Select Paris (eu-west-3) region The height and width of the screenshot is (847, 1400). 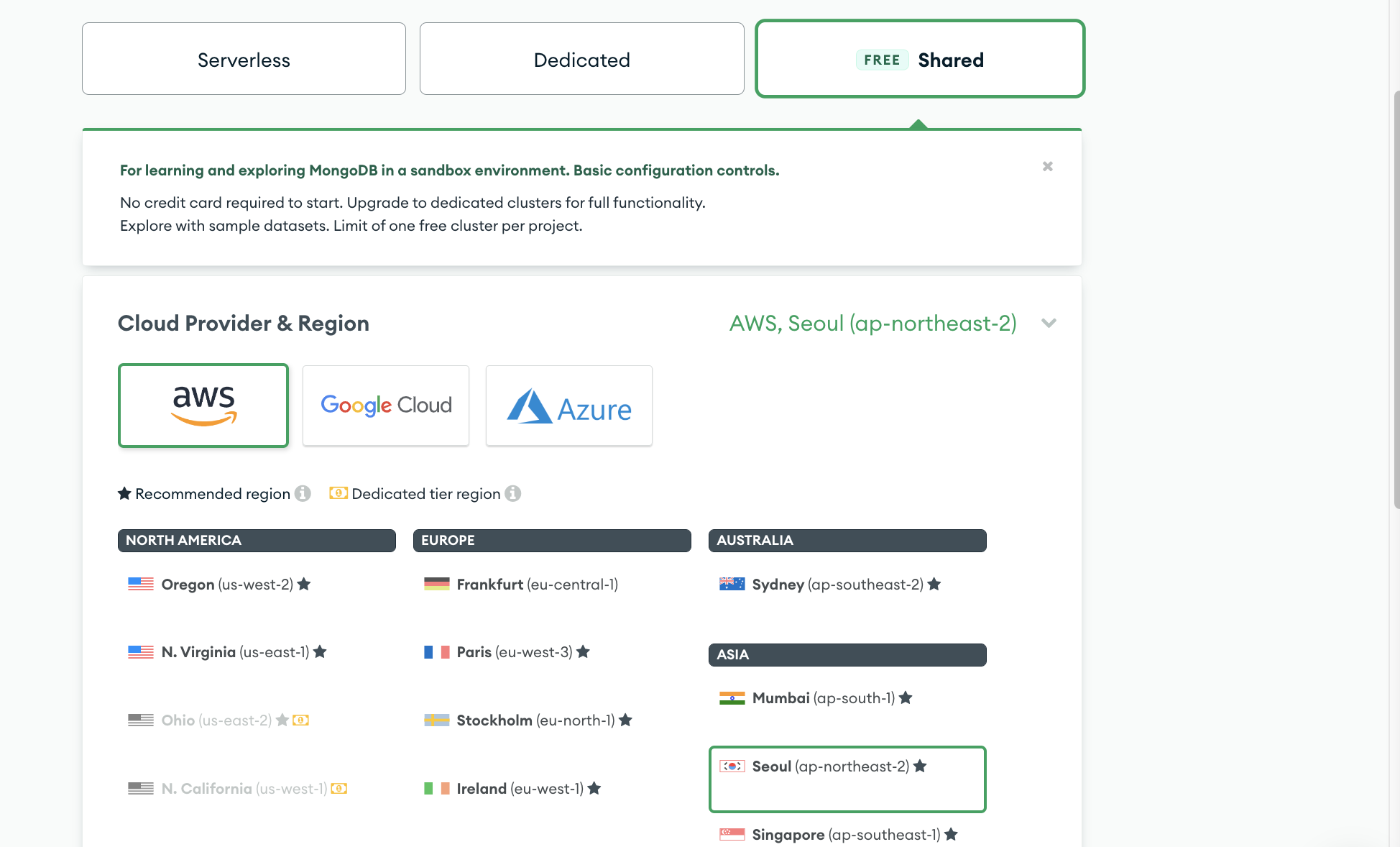click(514, 652)
